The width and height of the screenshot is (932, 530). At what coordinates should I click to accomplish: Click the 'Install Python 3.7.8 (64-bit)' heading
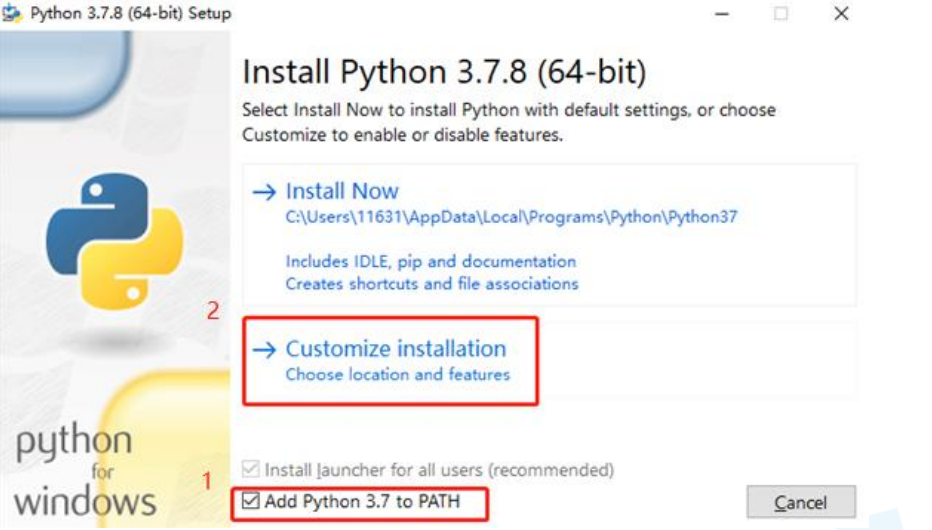coord(444,72)
